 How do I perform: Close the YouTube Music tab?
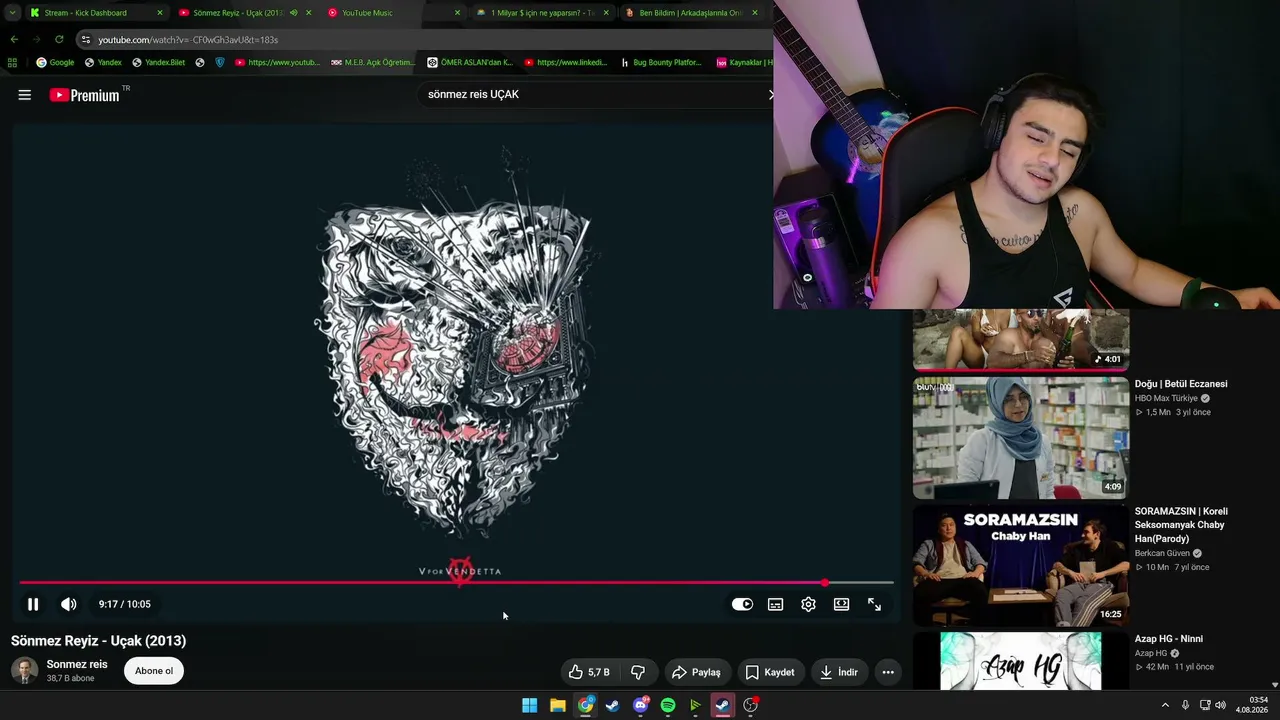(457, 13)
